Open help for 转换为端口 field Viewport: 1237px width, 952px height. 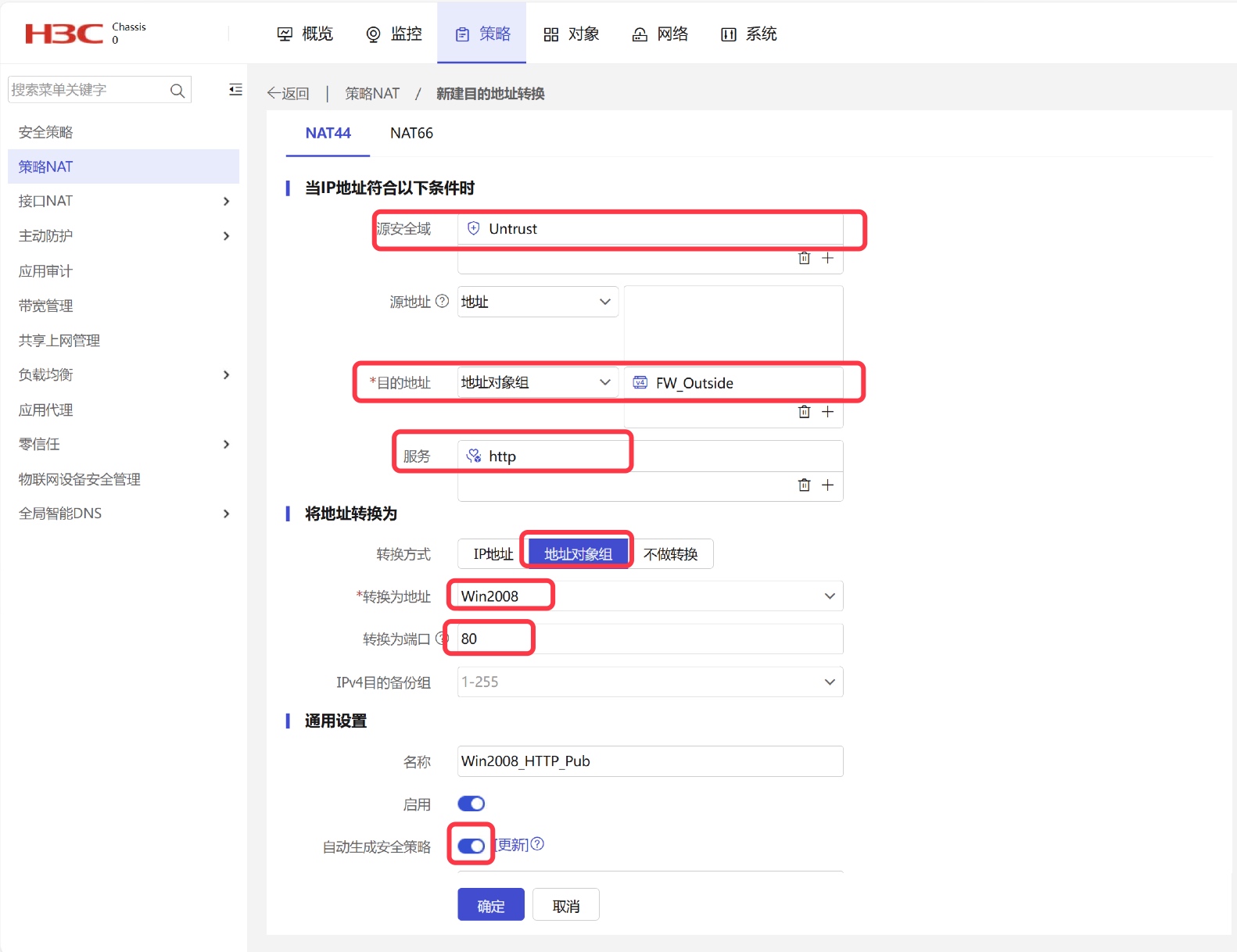440,639
